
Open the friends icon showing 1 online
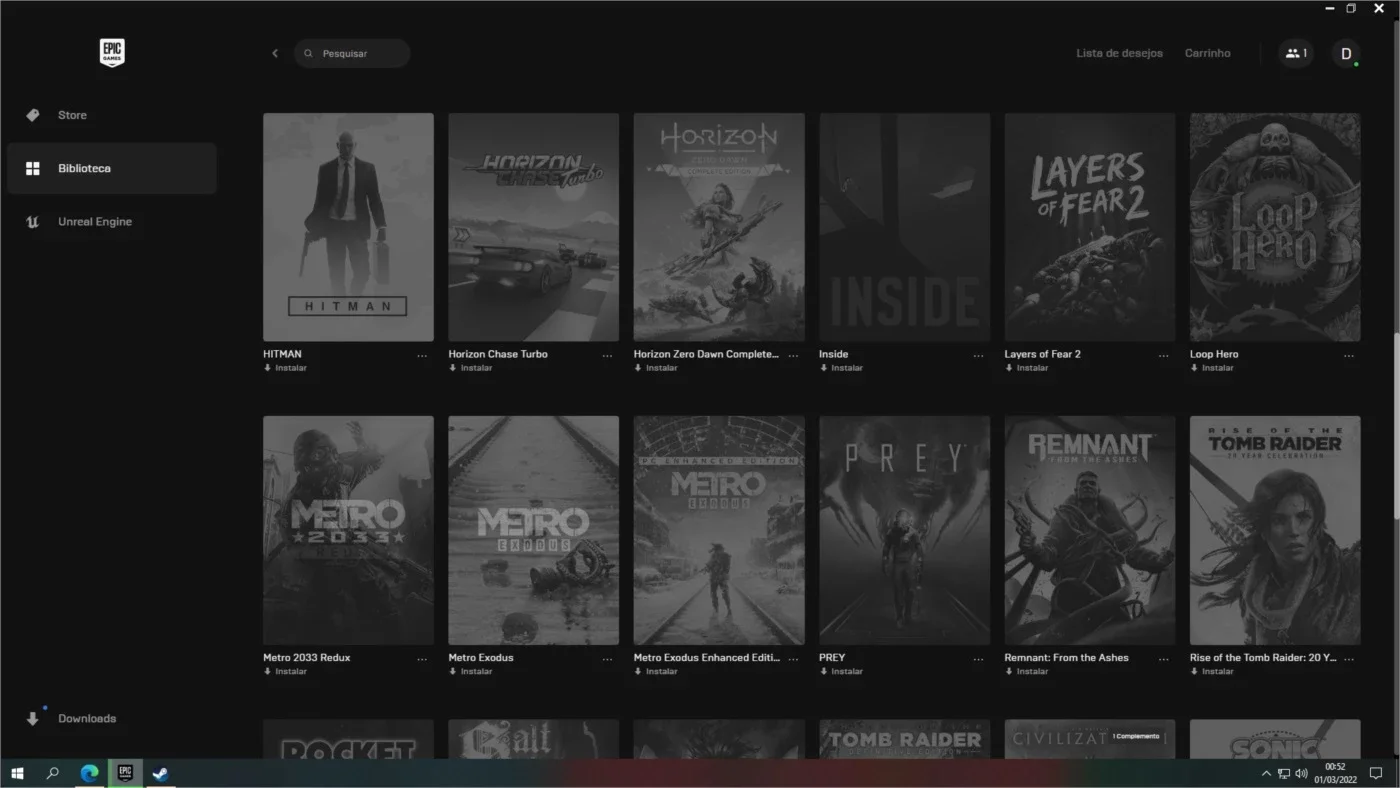[x=1296, y=53]
